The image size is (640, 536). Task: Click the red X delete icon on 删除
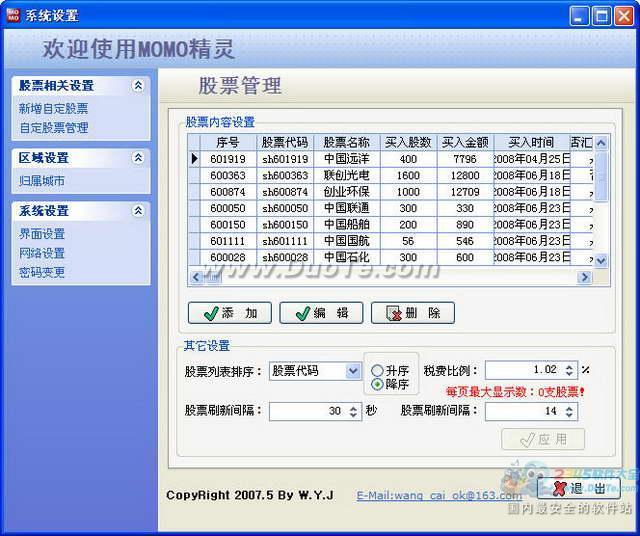coord(394,314)
